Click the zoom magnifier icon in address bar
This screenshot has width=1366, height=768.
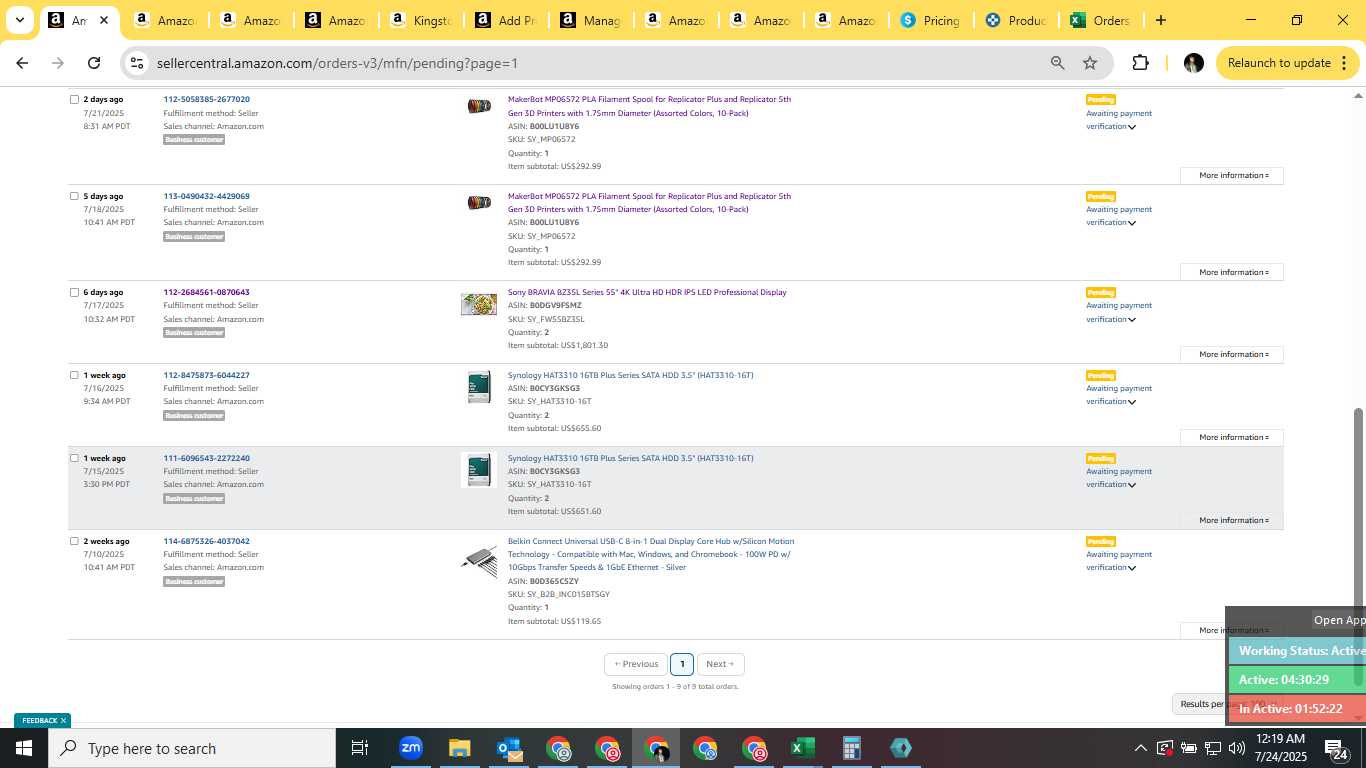1057,63
